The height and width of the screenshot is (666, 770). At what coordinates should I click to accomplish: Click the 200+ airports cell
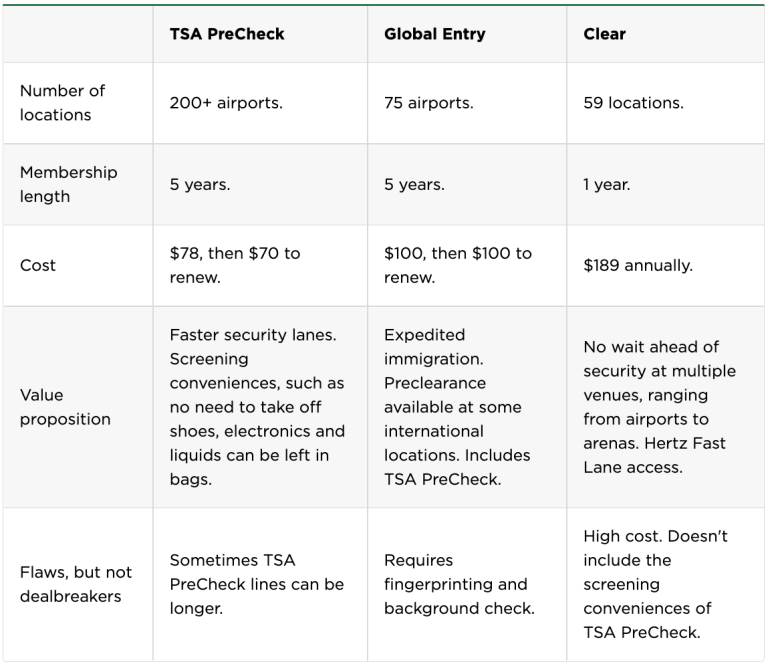click(x=226, y=103)
